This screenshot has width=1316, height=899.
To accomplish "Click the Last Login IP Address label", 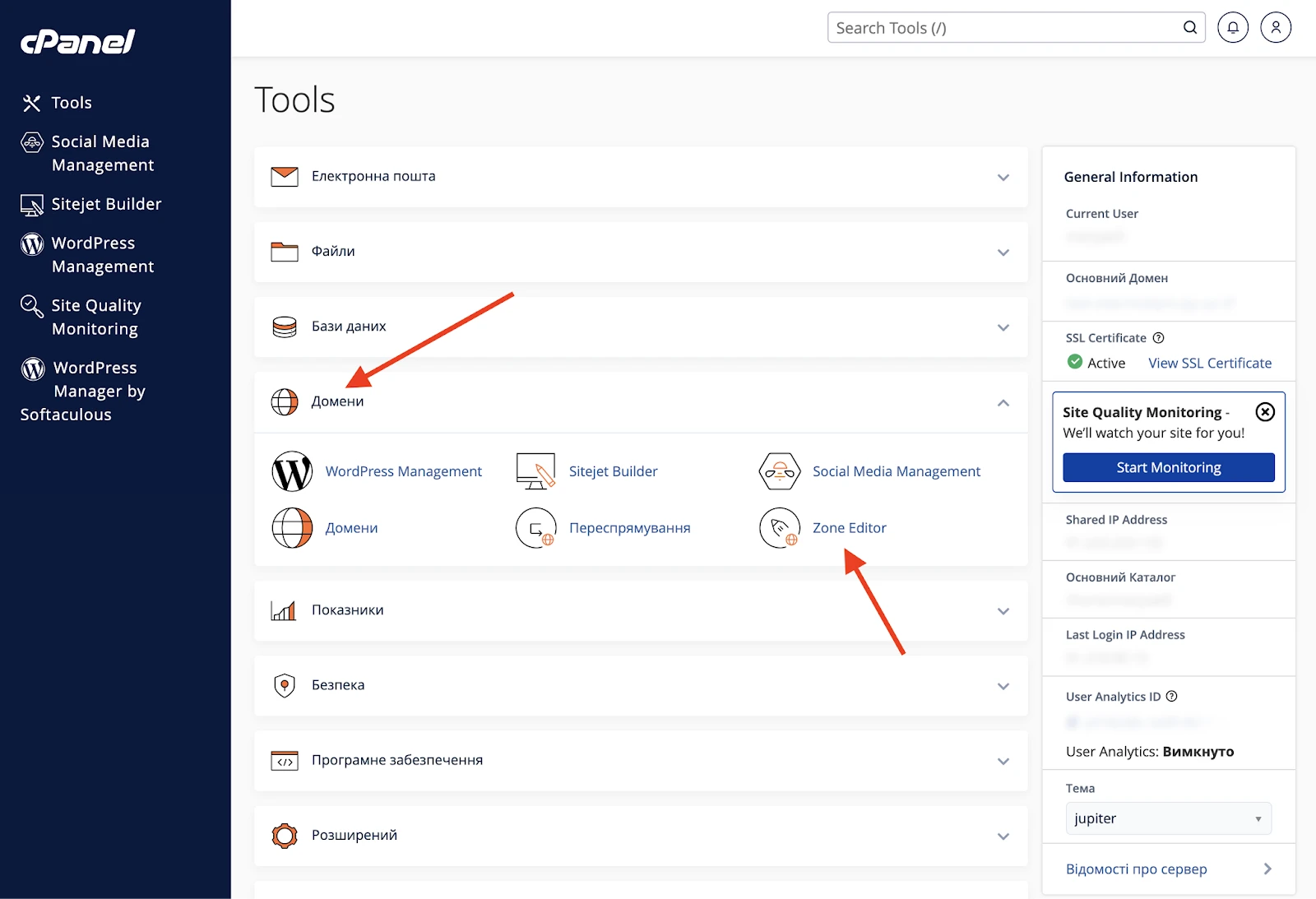I will [1125, 635].
